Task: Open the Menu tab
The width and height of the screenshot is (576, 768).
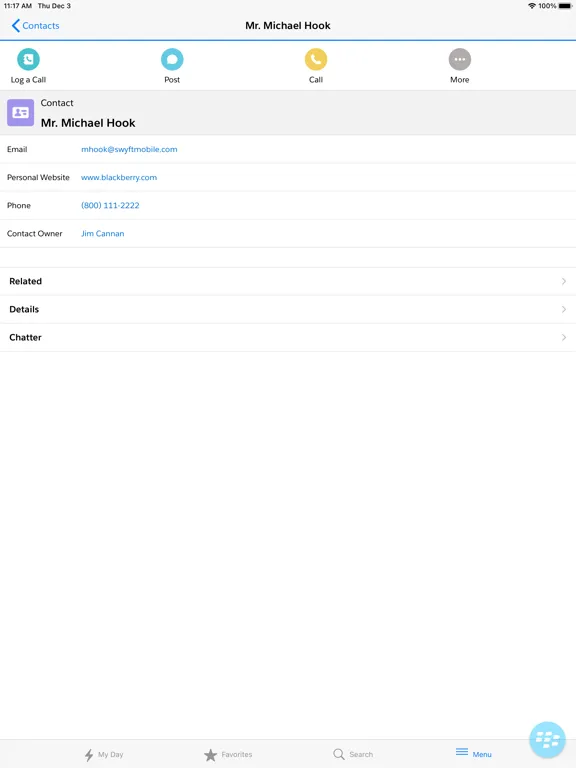Action: (x=474, y=753)
